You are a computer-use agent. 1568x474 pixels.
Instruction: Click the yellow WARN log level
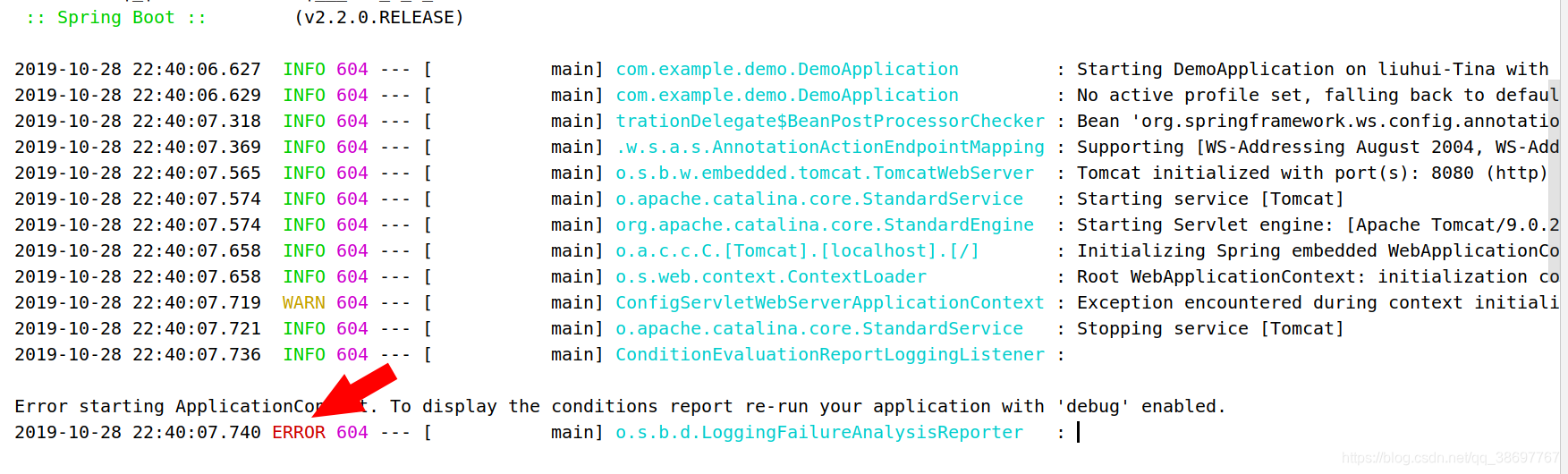(x=304, y=303)
